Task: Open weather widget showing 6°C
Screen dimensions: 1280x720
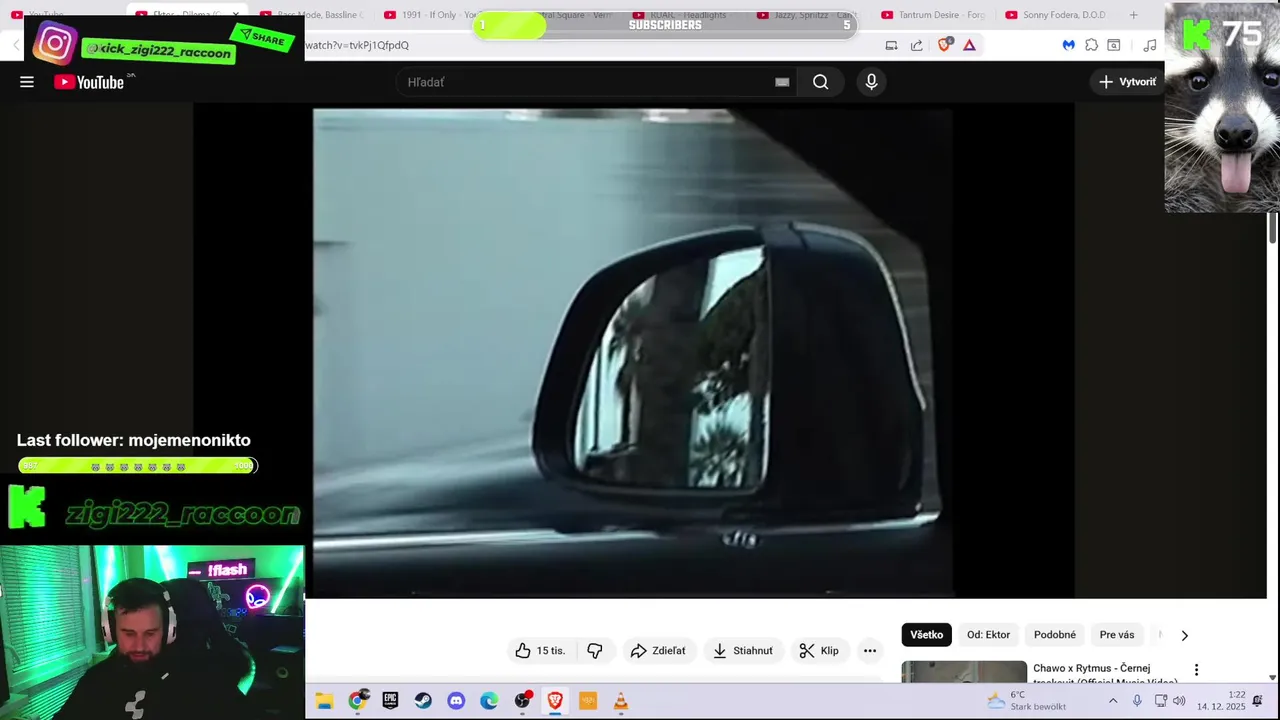Action: click(1026, 701)
